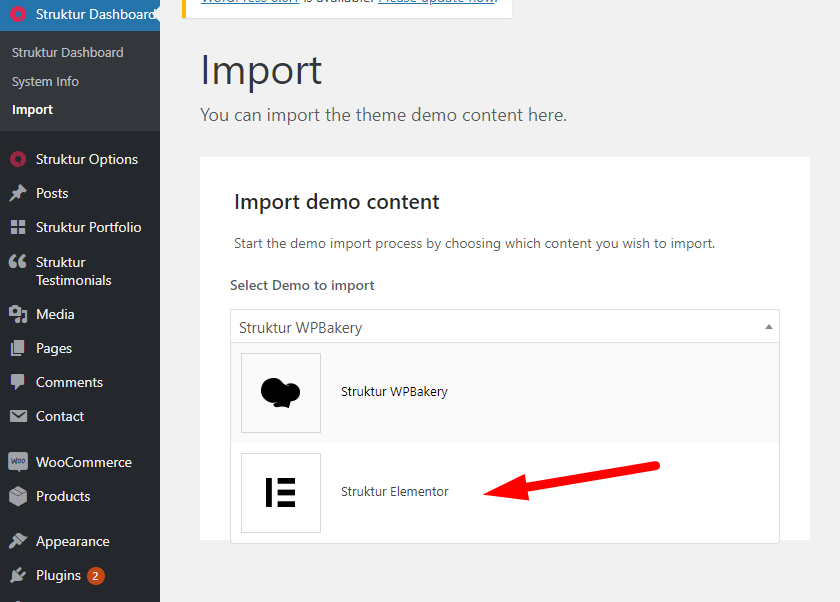Screen dimensions: 840x602
Task: Open the Plugins menu
Action: [x=80, y=575]
